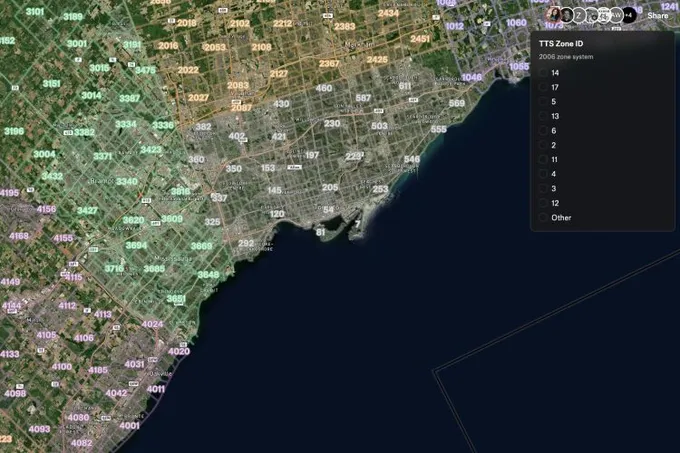The height and width of the screenshot is (453, 680).
Task: Open the woman's photo collaborator avatar
Action: click(x=554, y=15)
